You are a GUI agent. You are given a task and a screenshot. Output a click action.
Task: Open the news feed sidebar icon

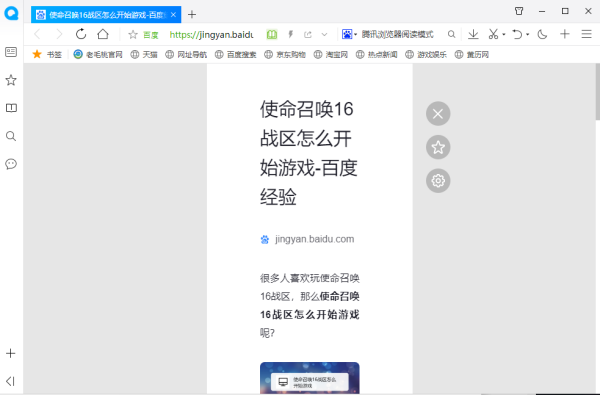pos(11,52)
